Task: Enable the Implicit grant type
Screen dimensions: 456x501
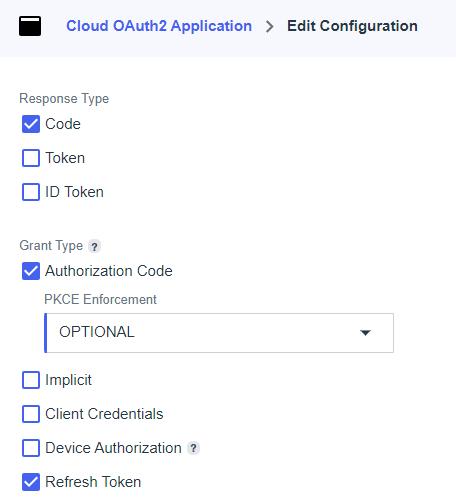Action: (x=31, y=380)
